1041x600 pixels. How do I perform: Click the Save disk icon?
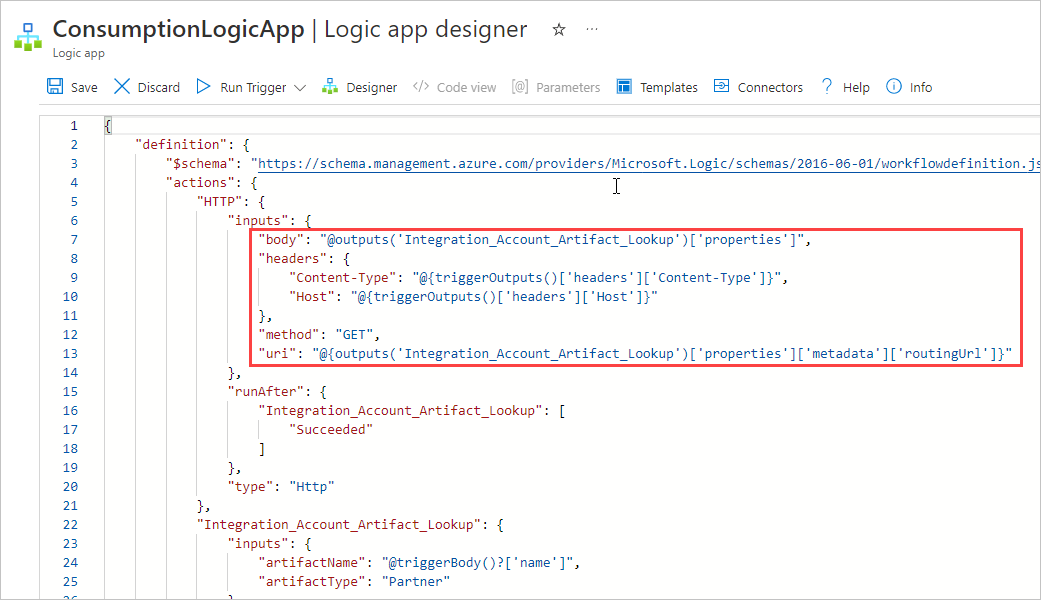pos(55,86)
